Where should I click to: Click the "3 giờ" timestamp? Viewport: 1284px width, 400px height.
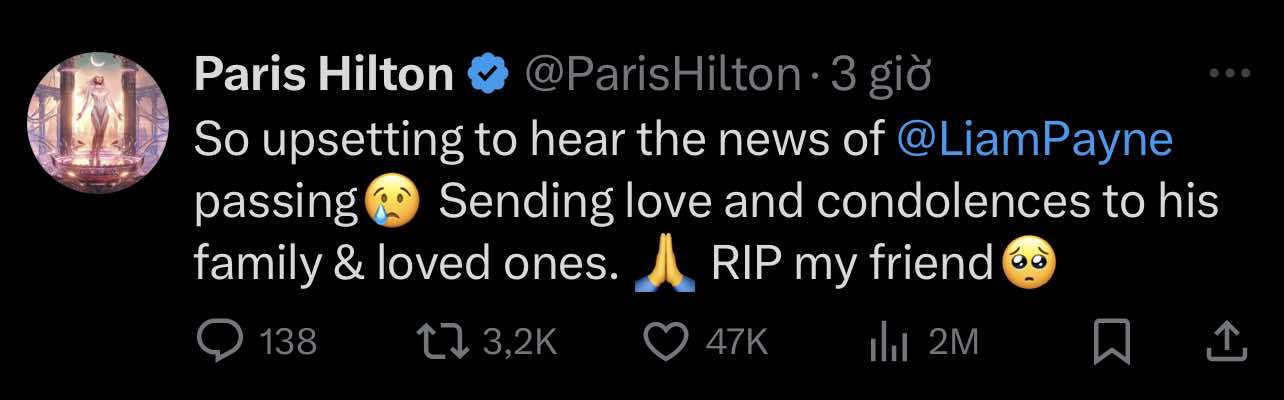point(881,75)
